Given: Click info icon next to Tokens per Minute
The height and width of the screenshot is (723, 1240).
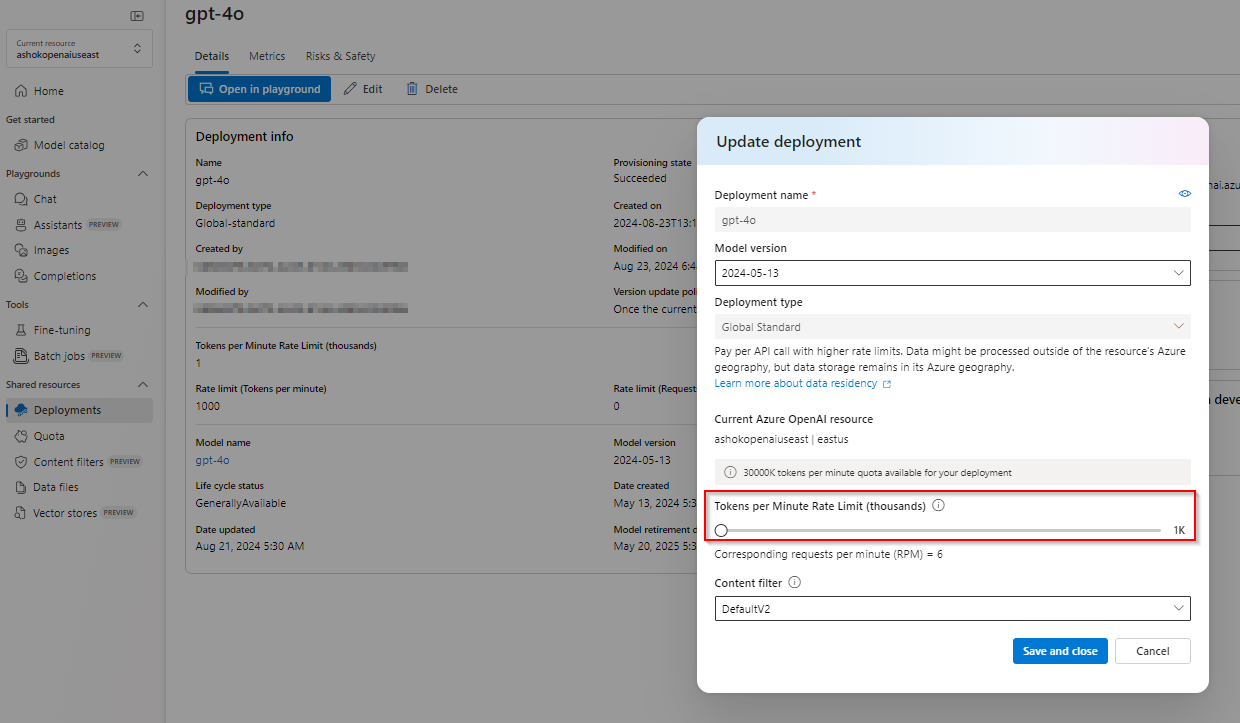Looking at the screenshot, I should tap(938, 506).
